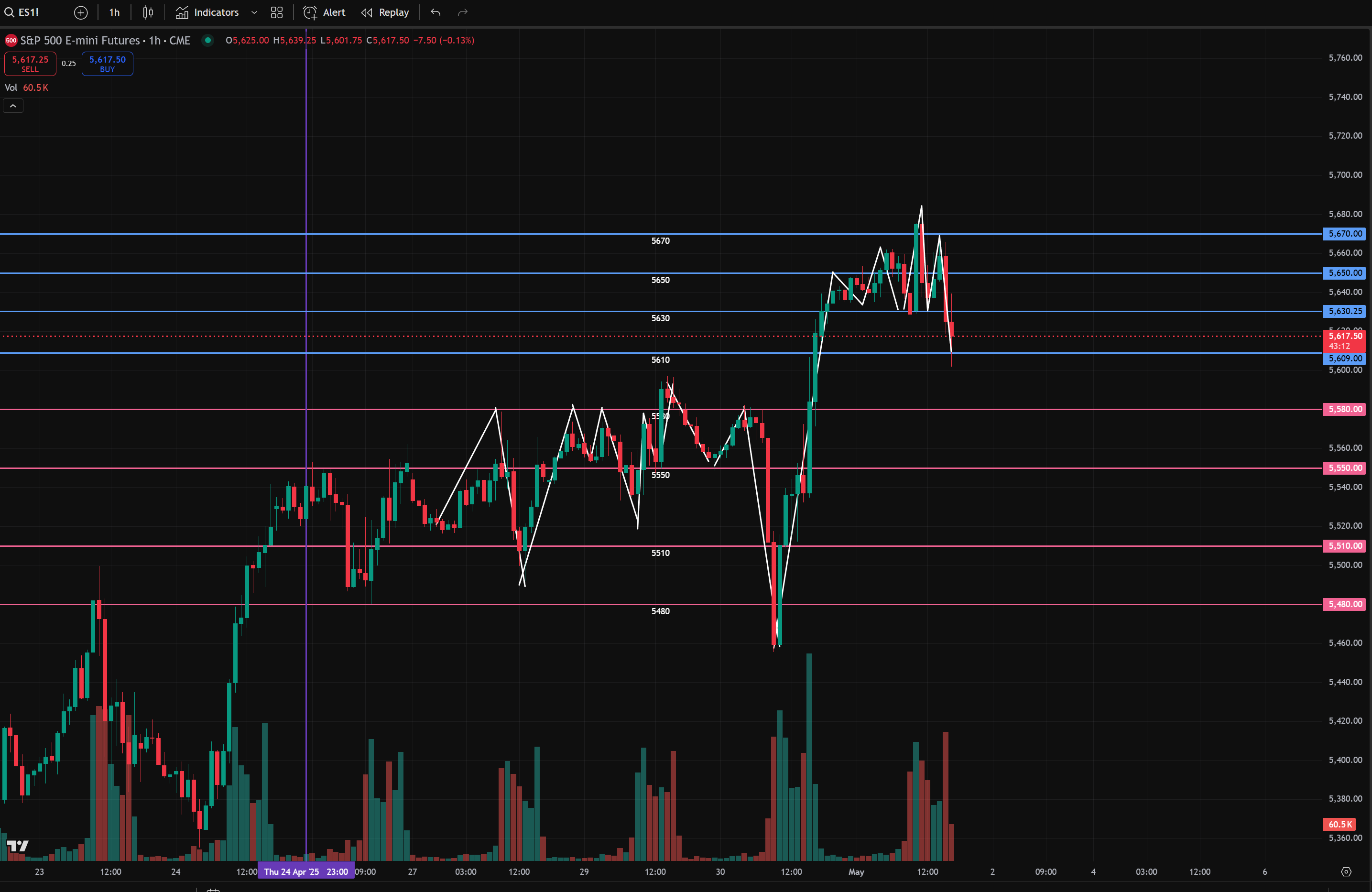Open the candlestick chart type menu
Screen dimensions: 1372x892
click(148, 12)
